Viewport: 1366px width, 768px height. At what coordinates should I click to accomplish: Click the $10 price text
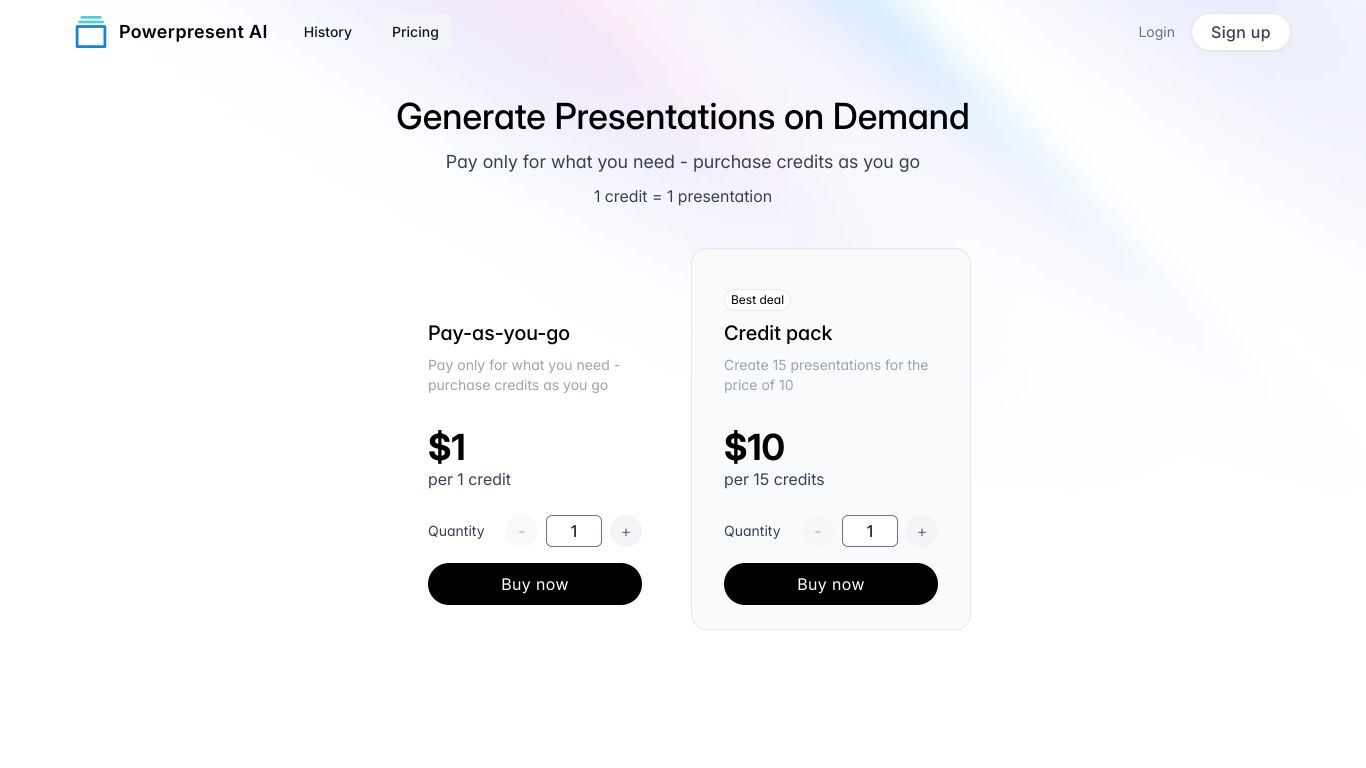point(754,447)
